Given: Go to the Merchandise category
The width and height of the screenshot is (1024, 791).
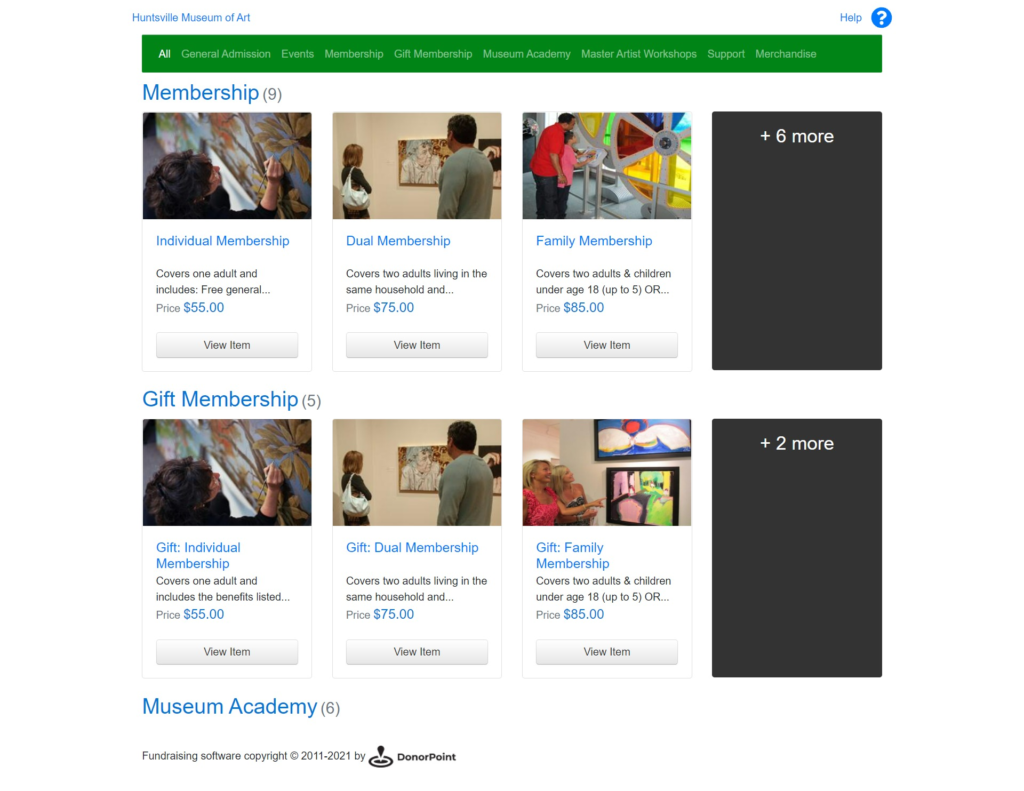Looking at the screenshot, I should click(x=786, y=54).
